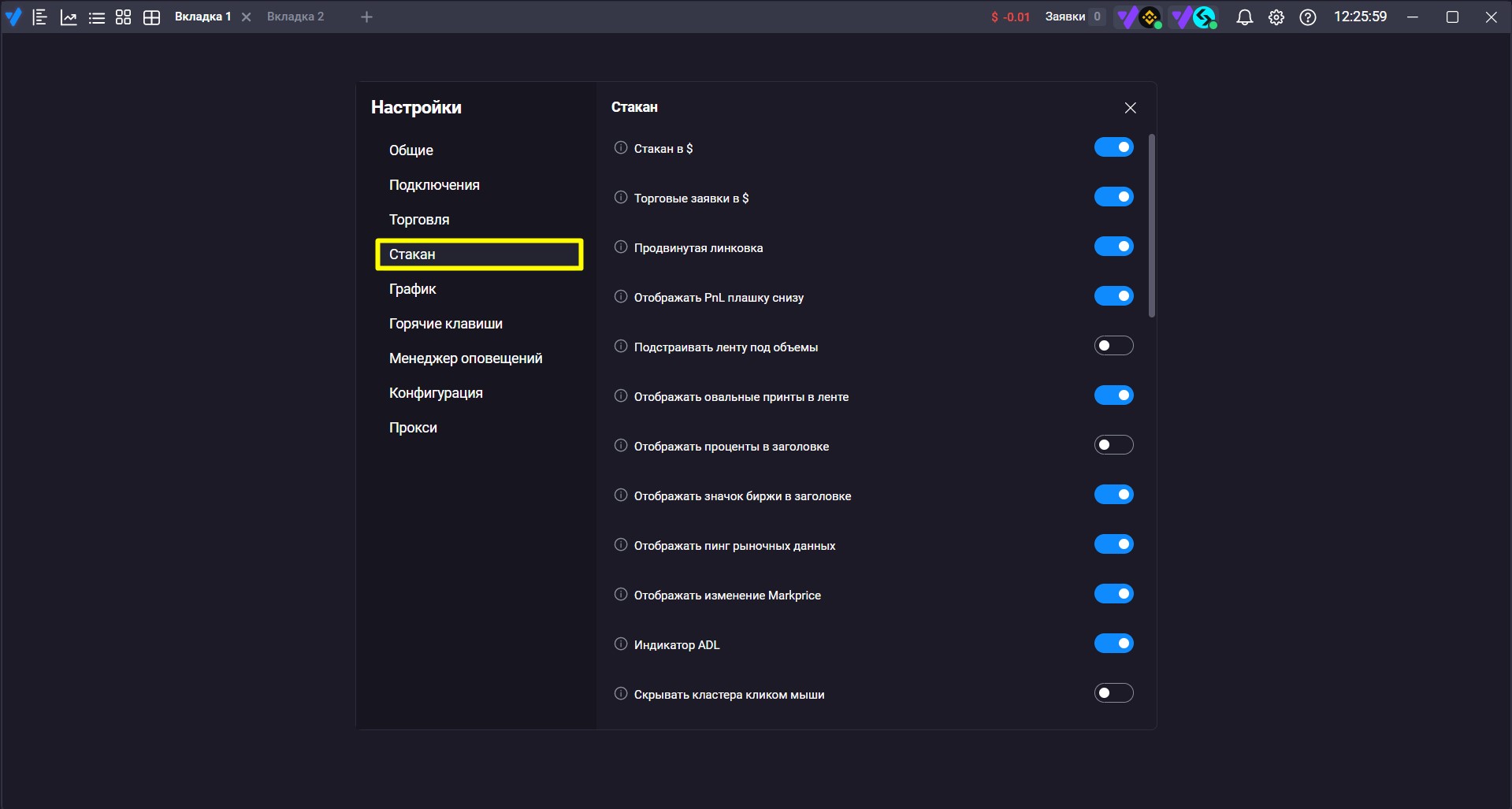Disable Отображать изменение Markprice switch

click(x=1114, y=594)
